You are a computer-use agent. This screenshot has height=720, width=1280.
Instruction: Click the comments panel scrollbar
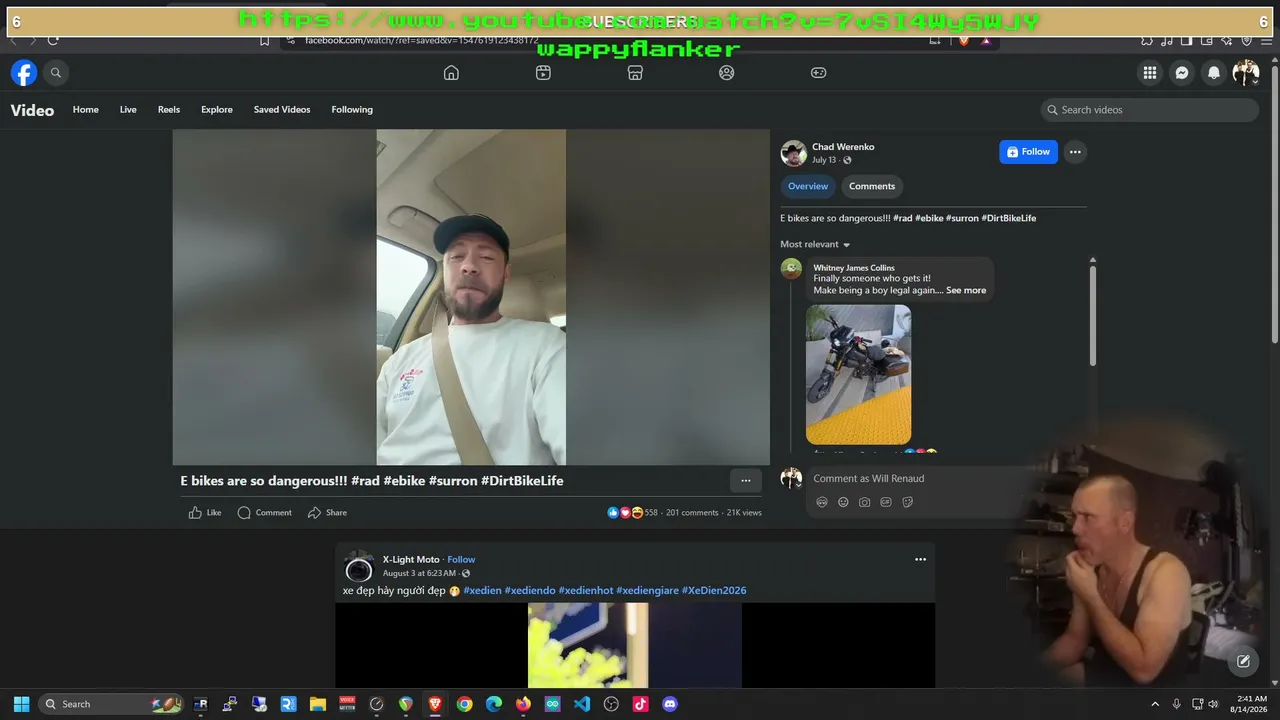pos(1092,314)
